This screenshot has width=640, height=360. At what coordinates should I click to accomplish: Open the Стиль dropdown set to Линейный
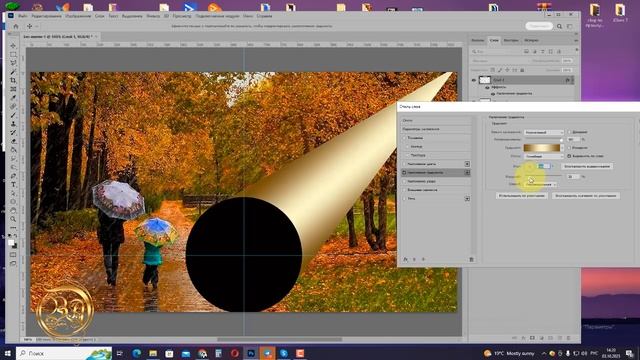tap(544, 156)
